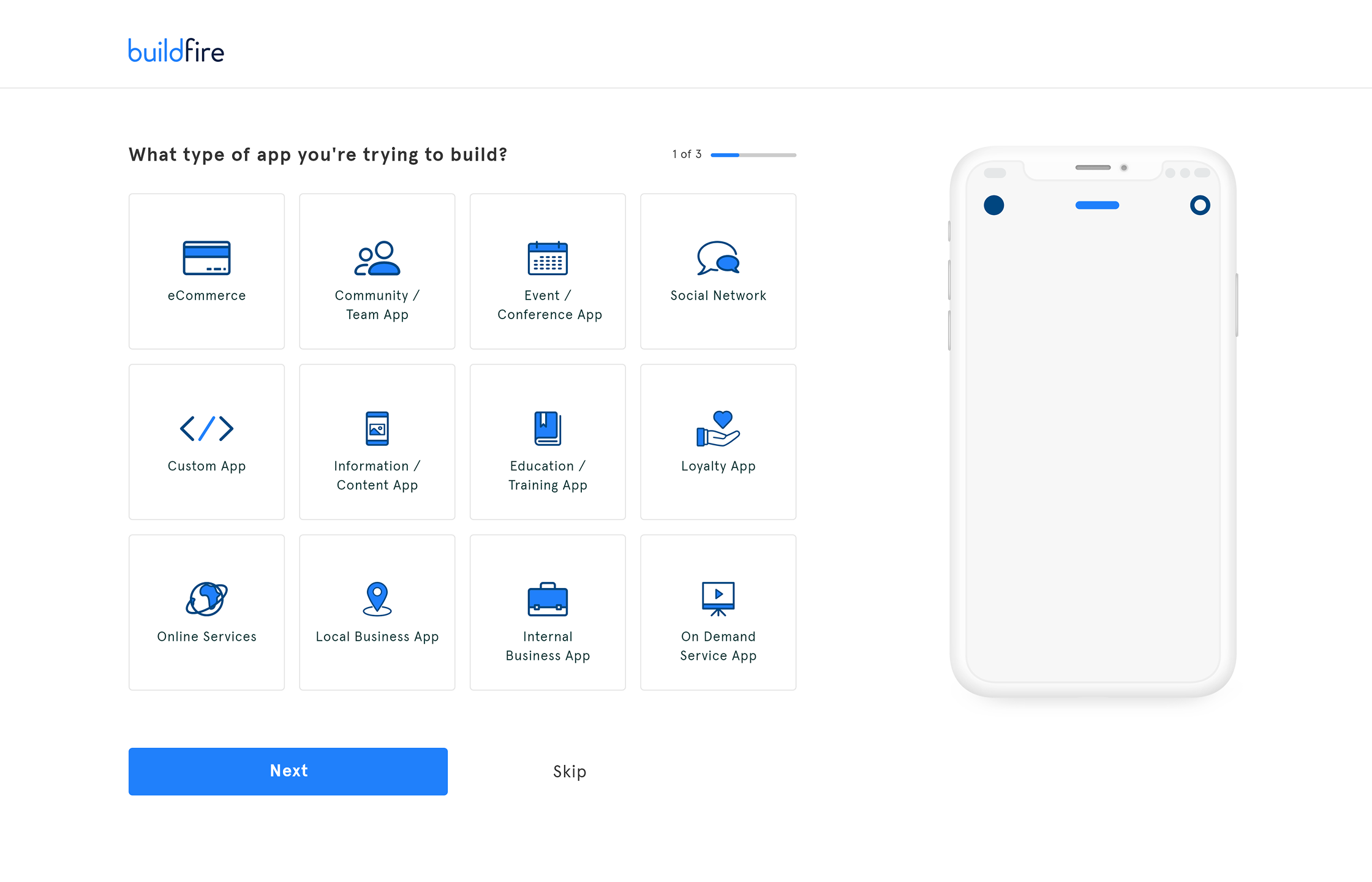1372x882 pixels.
Task: Click the eCommerce credit card icon
Action: point(206,258)
